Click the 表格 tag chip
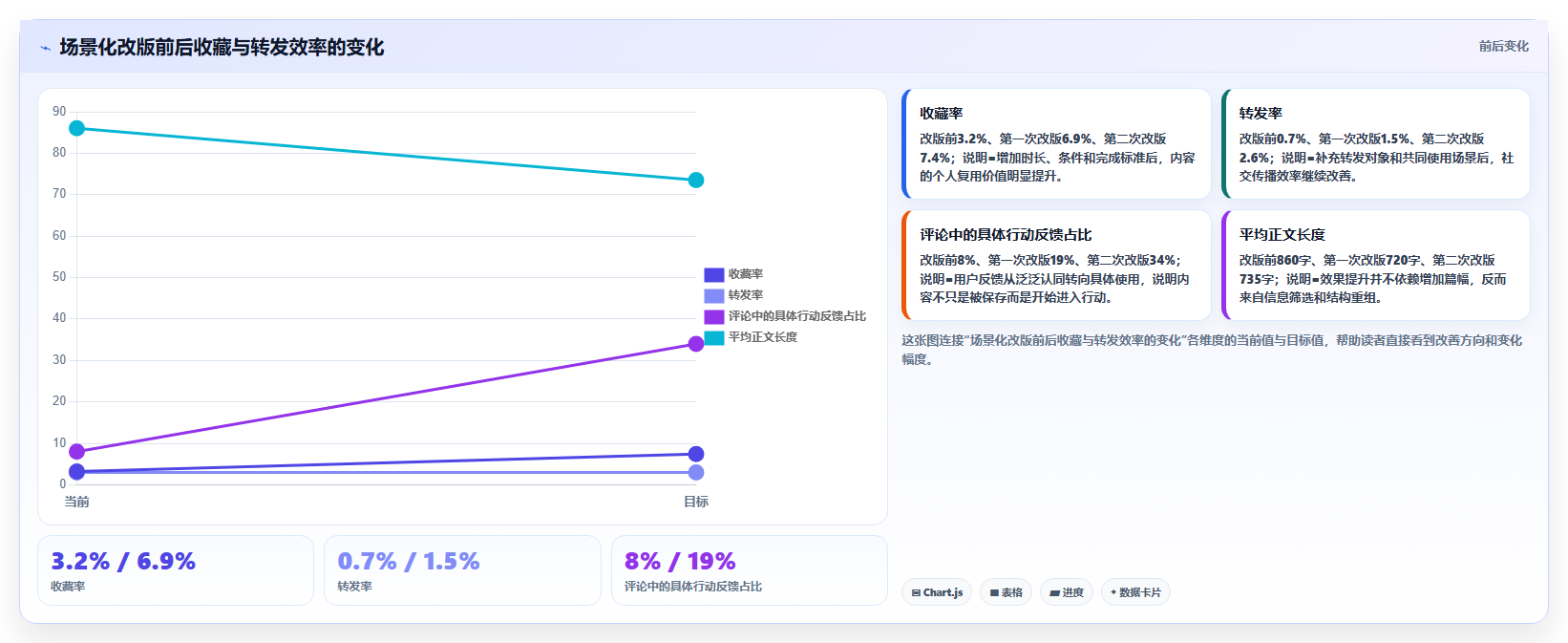 coord(1006,592)
